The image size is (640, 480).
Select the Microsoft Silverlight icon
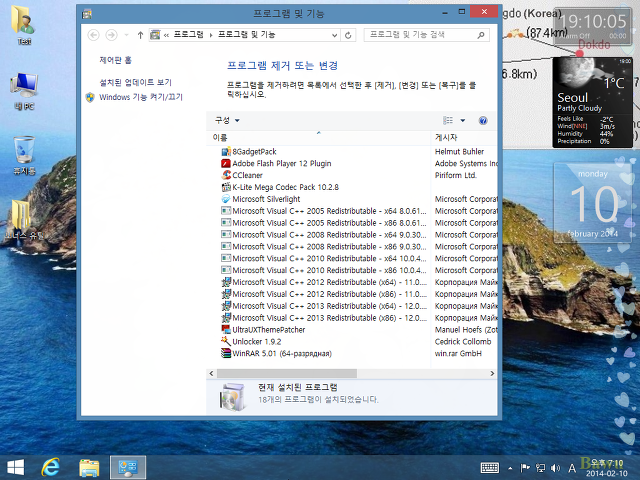point(226,199)
